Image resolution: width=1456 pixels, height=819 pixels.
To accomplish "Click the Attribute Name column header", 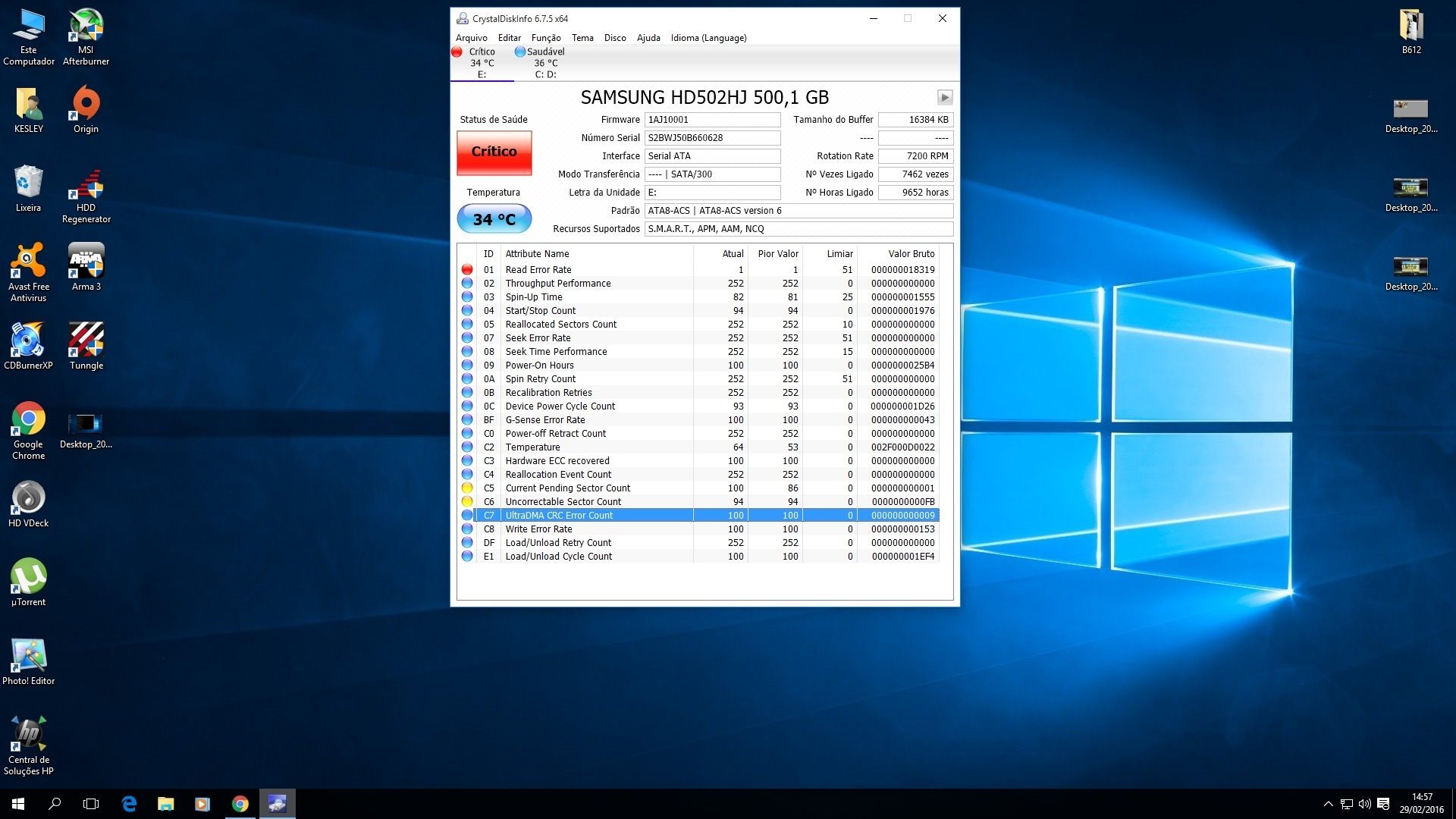I will pyautogui.click(x=596, y=254).
